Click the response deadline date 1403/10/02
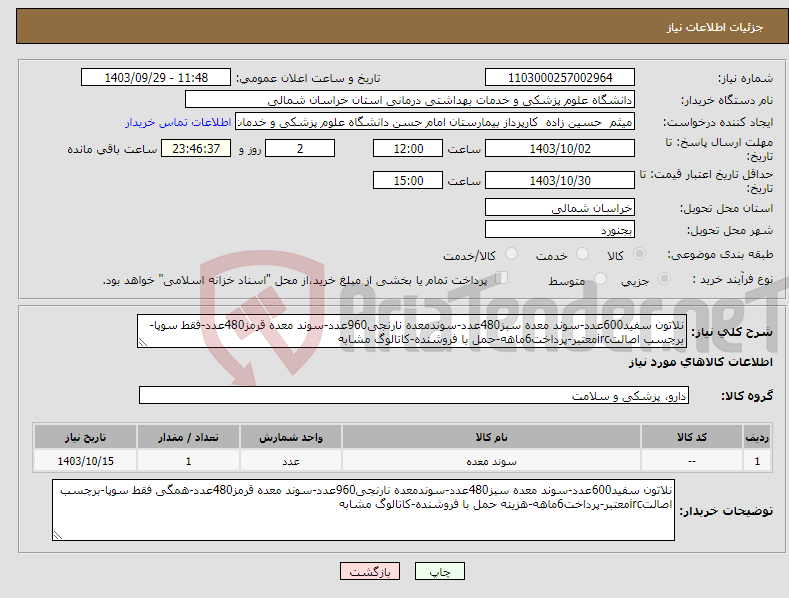Viewport: 789px width, 598px height. pyautogui.click(x=560, y=148)
